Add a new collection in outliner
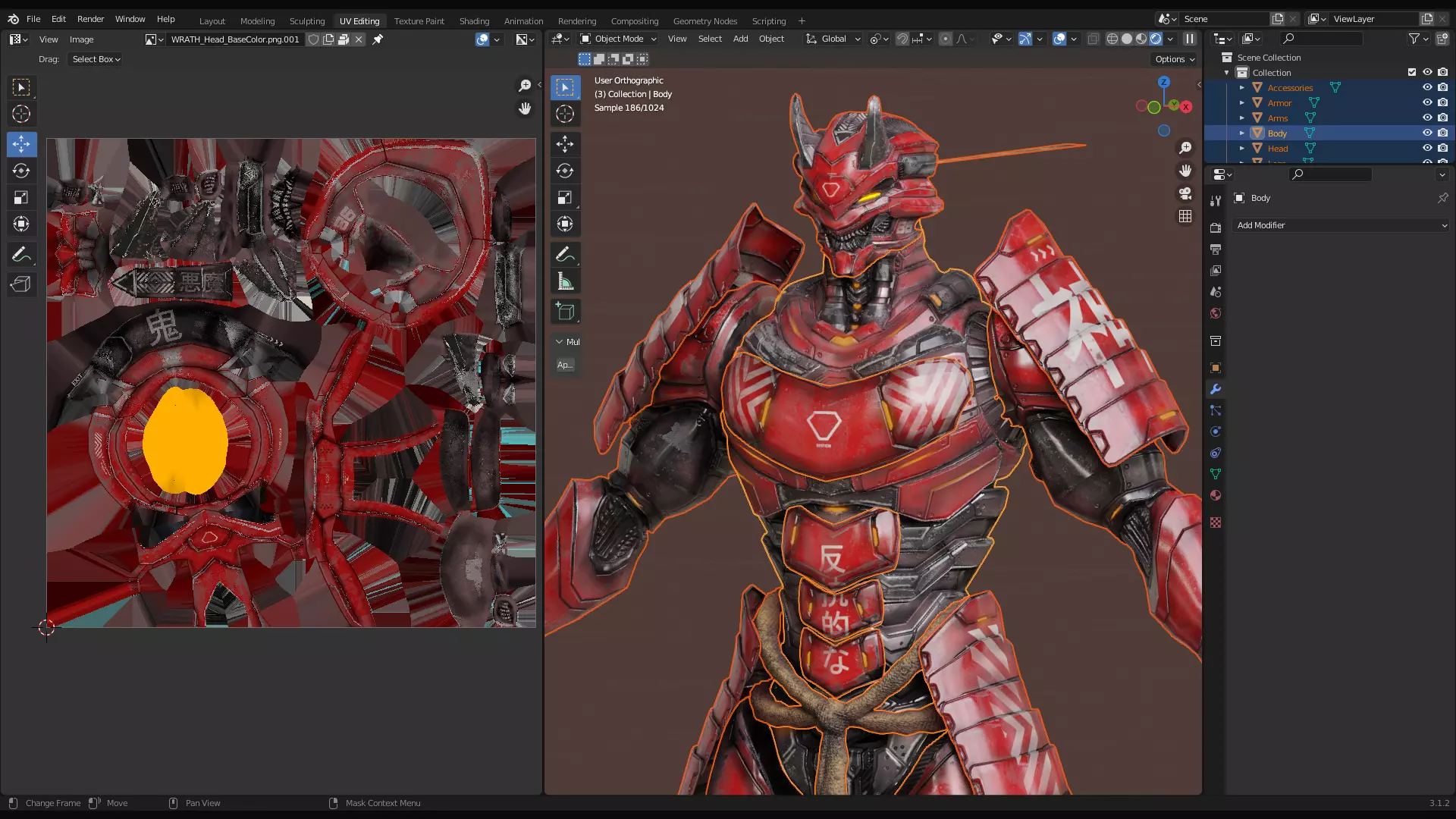The image size is (1456, 819). tap(1442, 39)
